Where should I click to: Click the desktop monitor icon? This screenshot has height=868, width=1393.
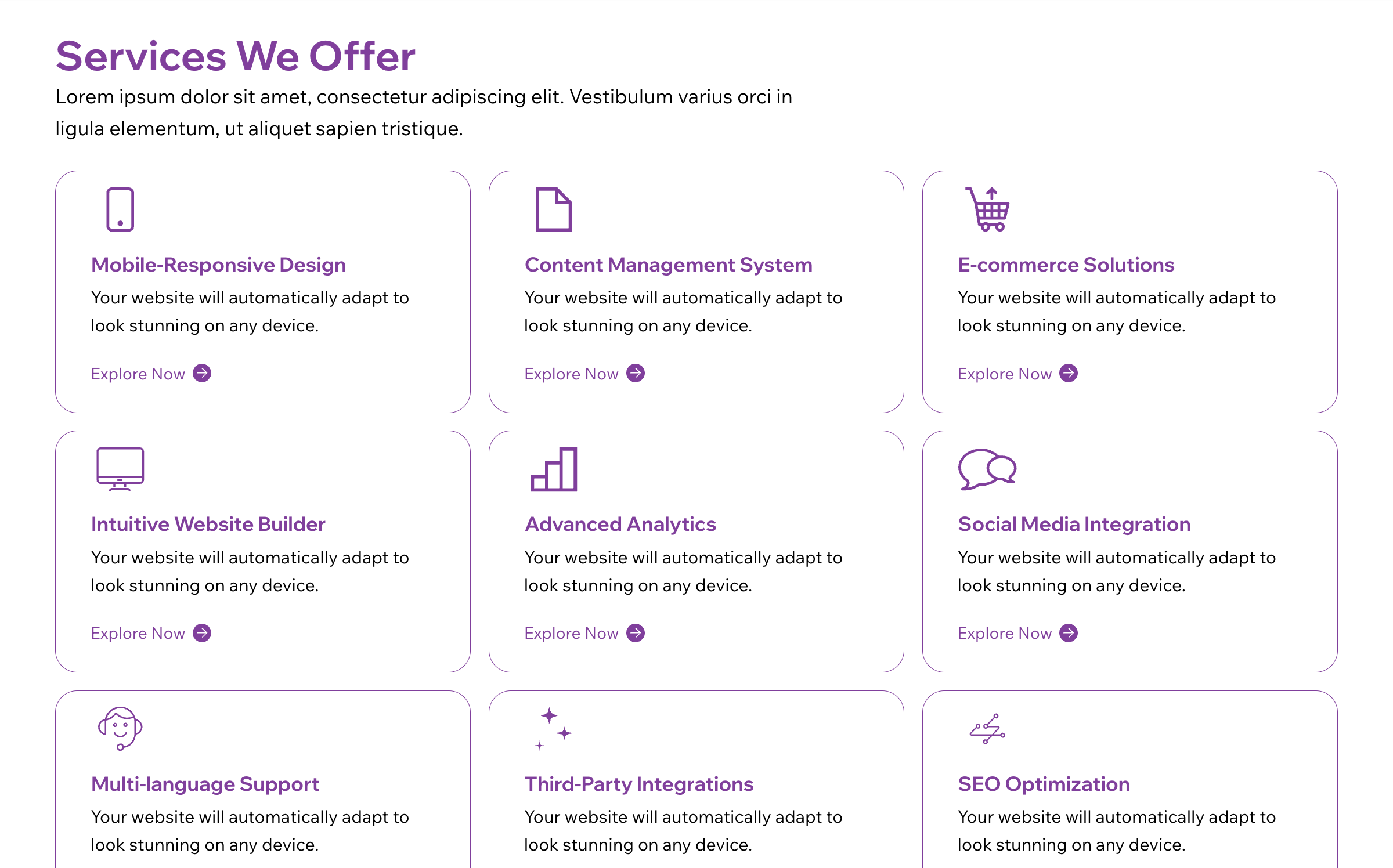[120, 469]
